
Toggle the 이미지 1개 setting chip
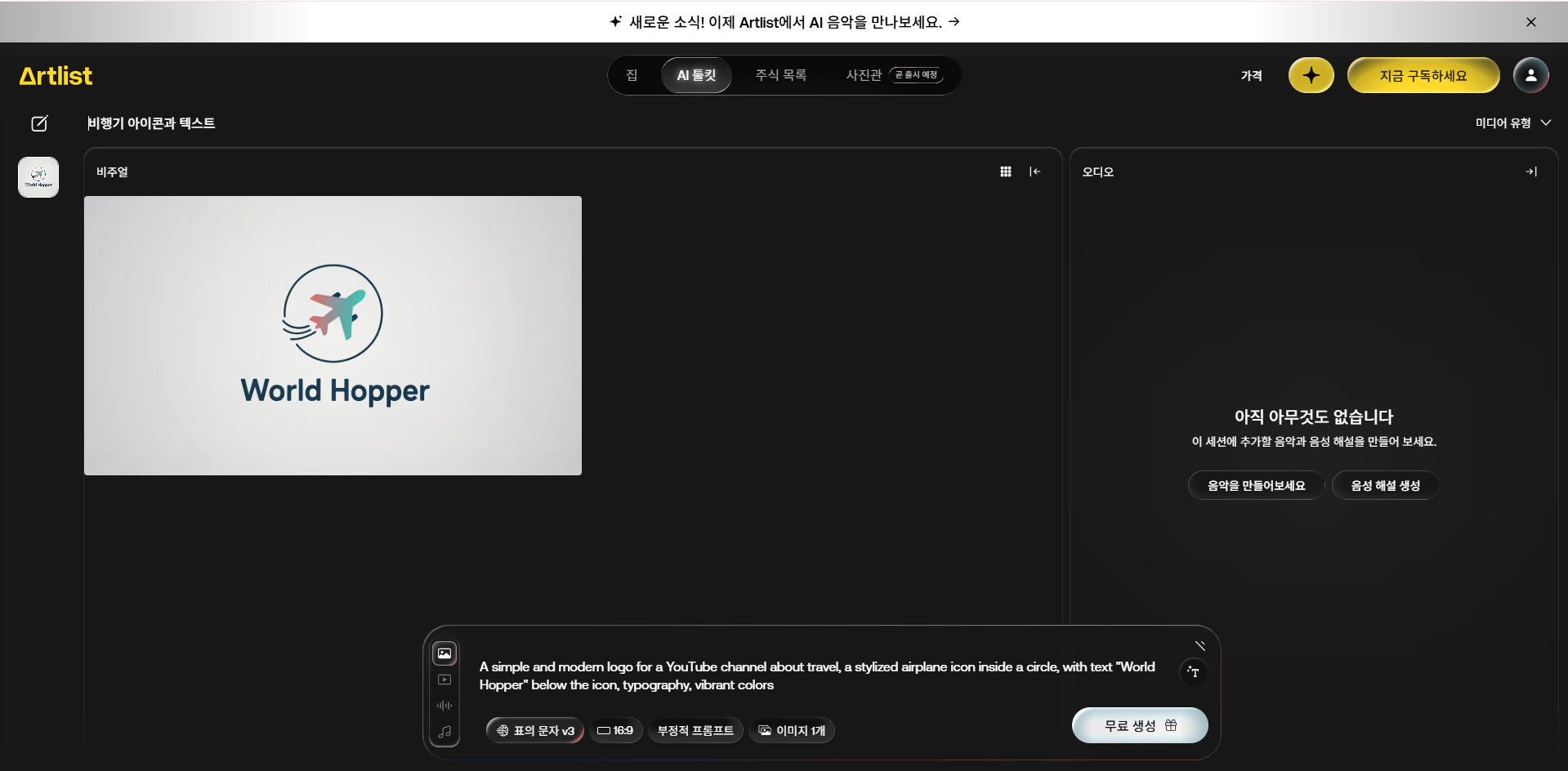pos(791,730)
